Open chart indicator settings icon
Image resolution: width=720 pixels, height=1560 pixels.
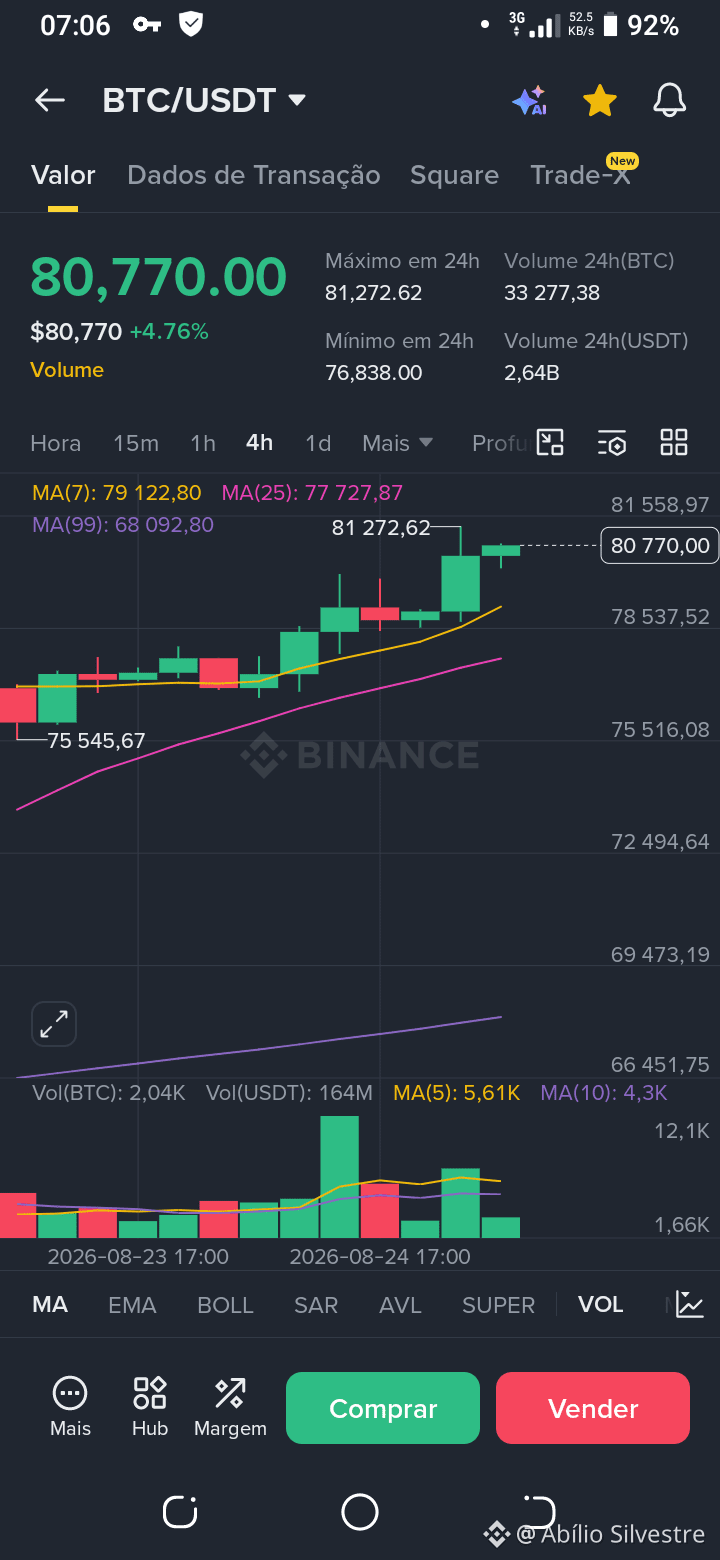(612, 442)
